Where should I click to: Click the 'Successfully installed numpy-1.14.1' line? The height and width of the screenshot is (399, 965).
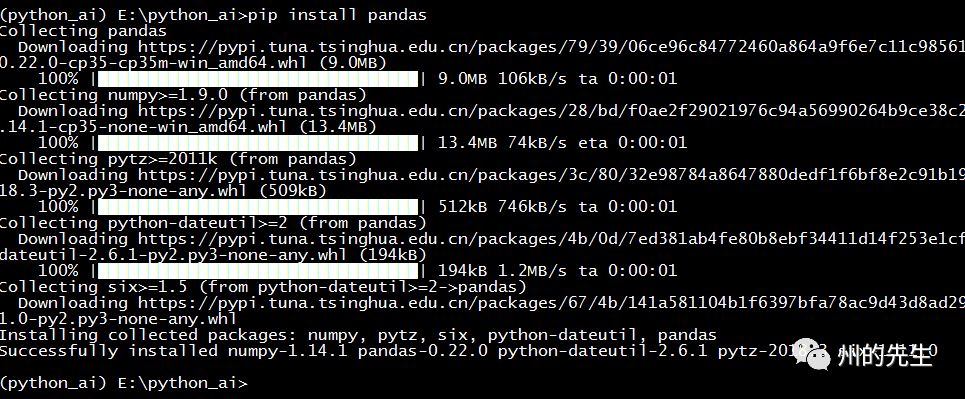(468, 351)
